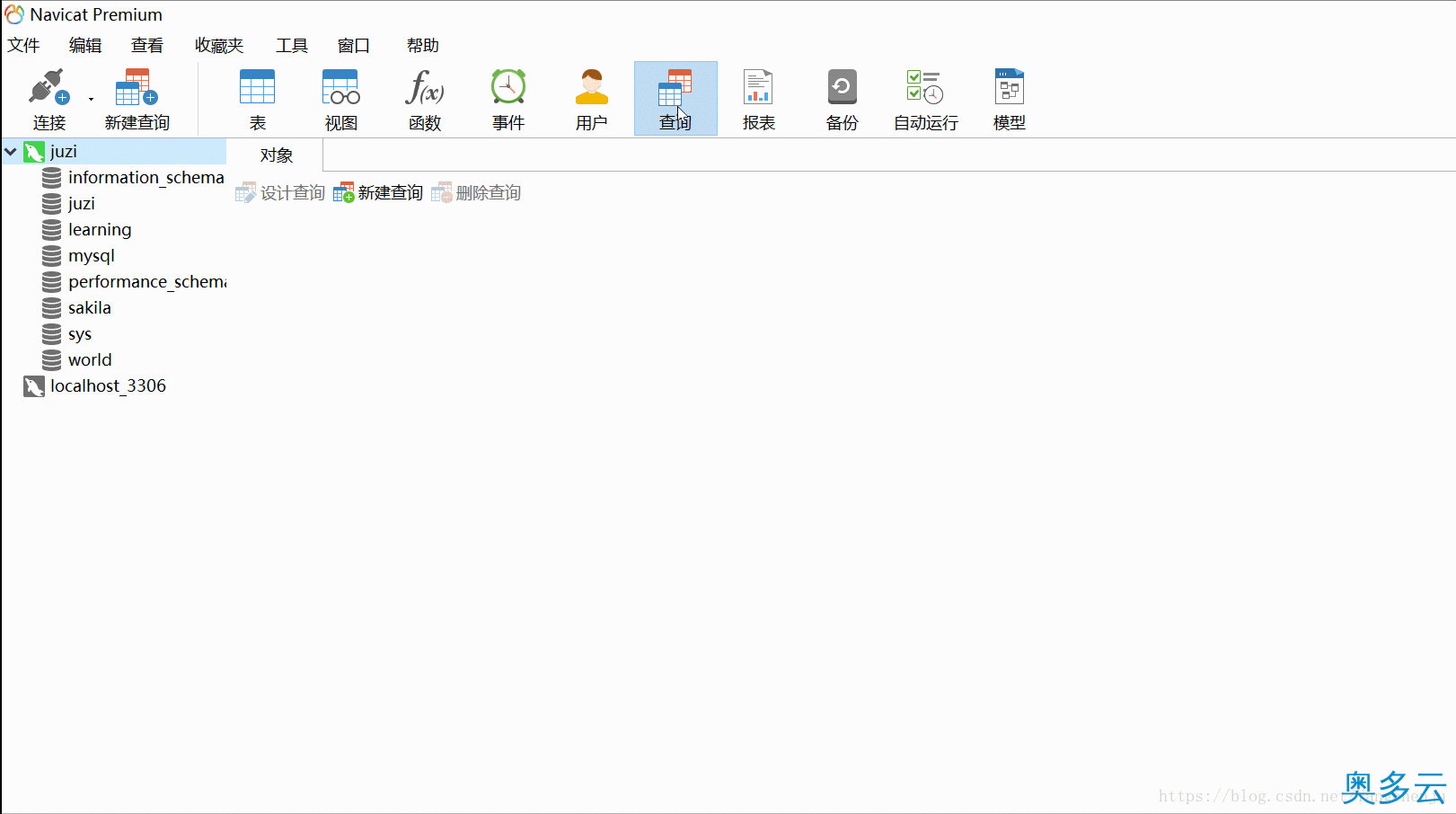Select the learning database
Viewport: 1456px width, 814px height.
pyautogui.click(x=100, y=229)
